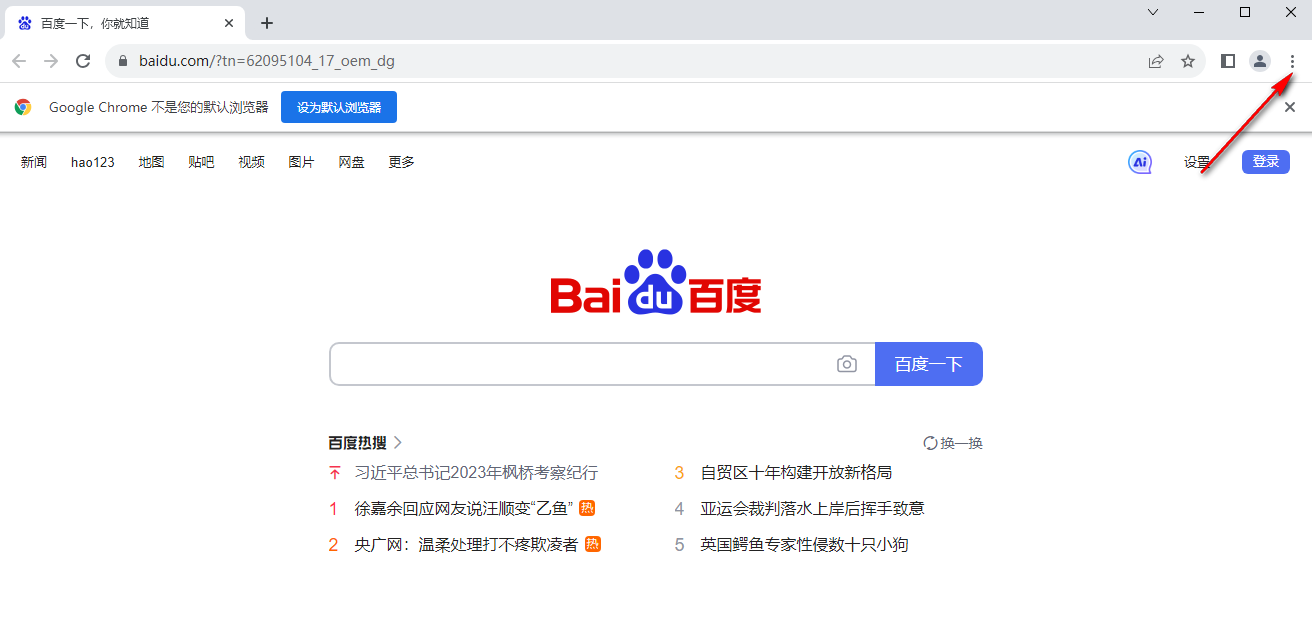This screenshot has height=636, width=1312.
Task: Open the hao123 link
Action: 93,162
